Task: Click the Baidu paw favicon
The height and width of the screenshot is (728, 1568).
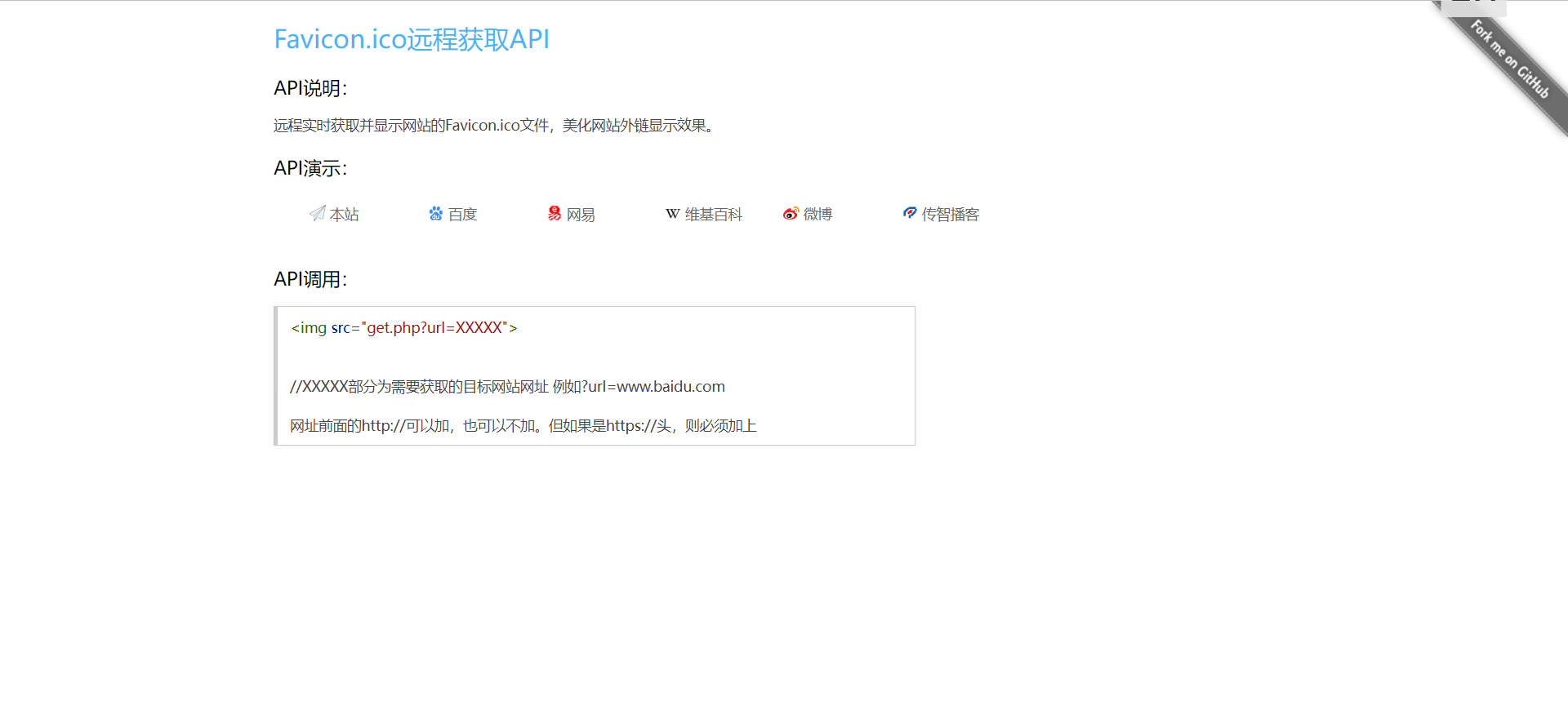Action: point(436,213)
